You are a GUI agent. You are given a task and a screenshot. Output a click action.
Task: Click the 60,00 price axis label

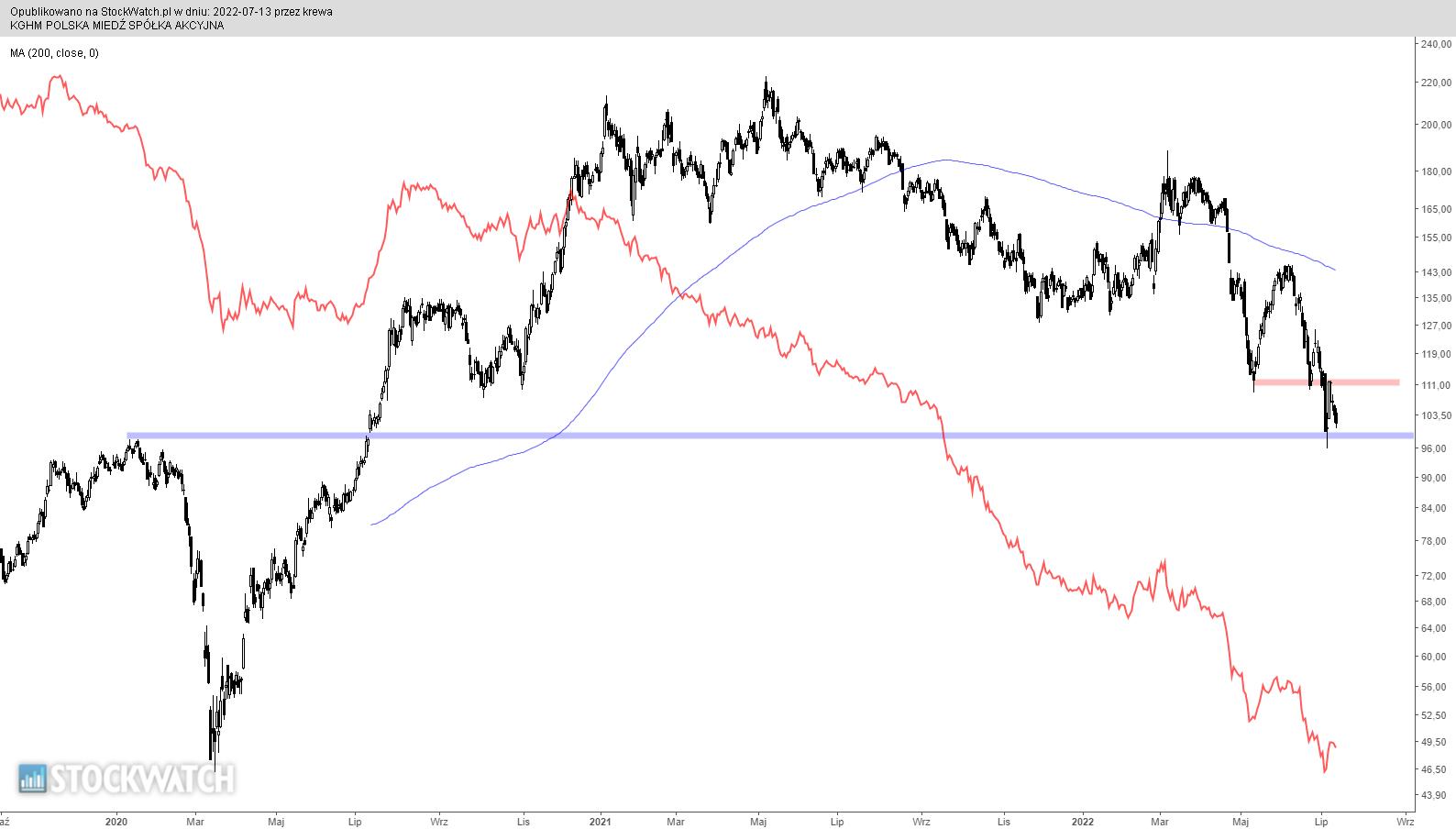1434,658
